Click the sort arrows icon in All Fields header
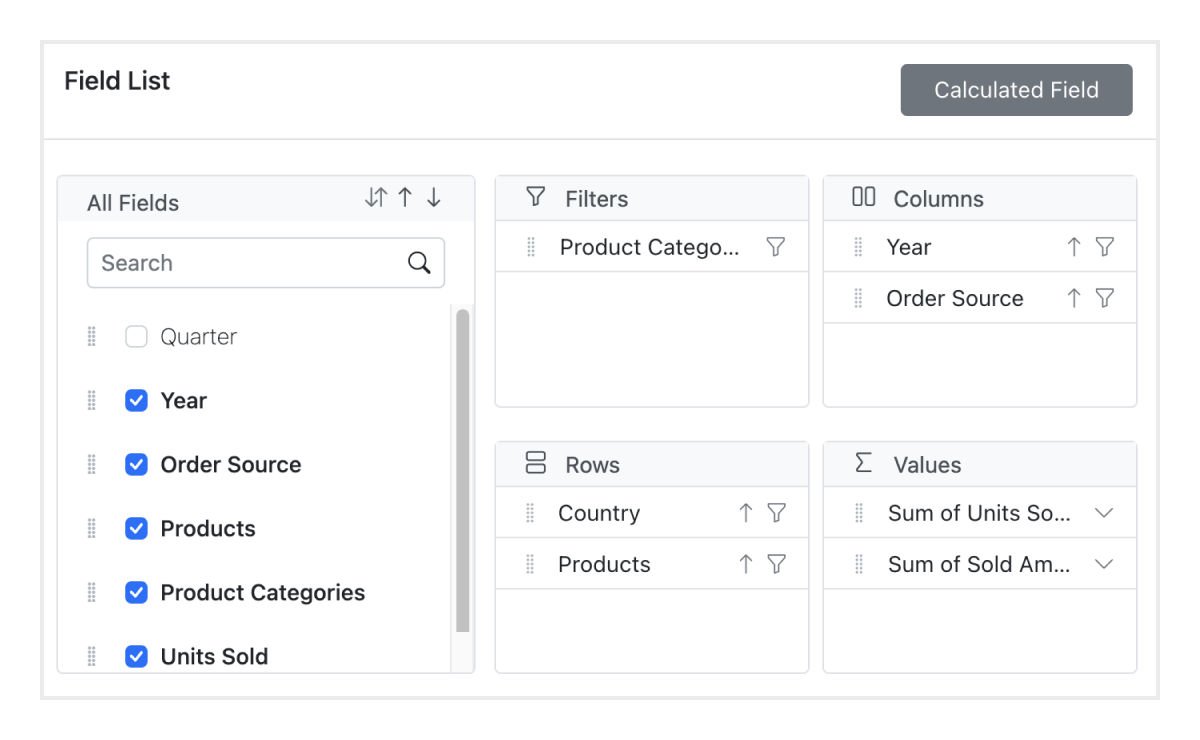Viewport: 1200px width, 740px height. [x=376, y=197]
